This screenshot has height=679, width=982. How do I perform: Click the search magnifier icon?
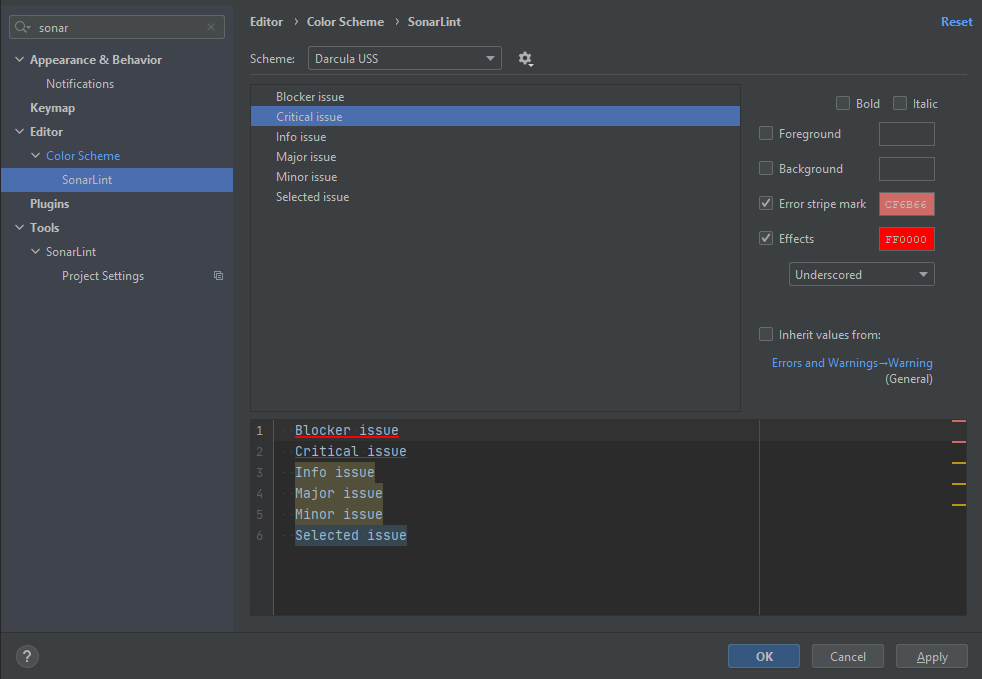point(23,28)
